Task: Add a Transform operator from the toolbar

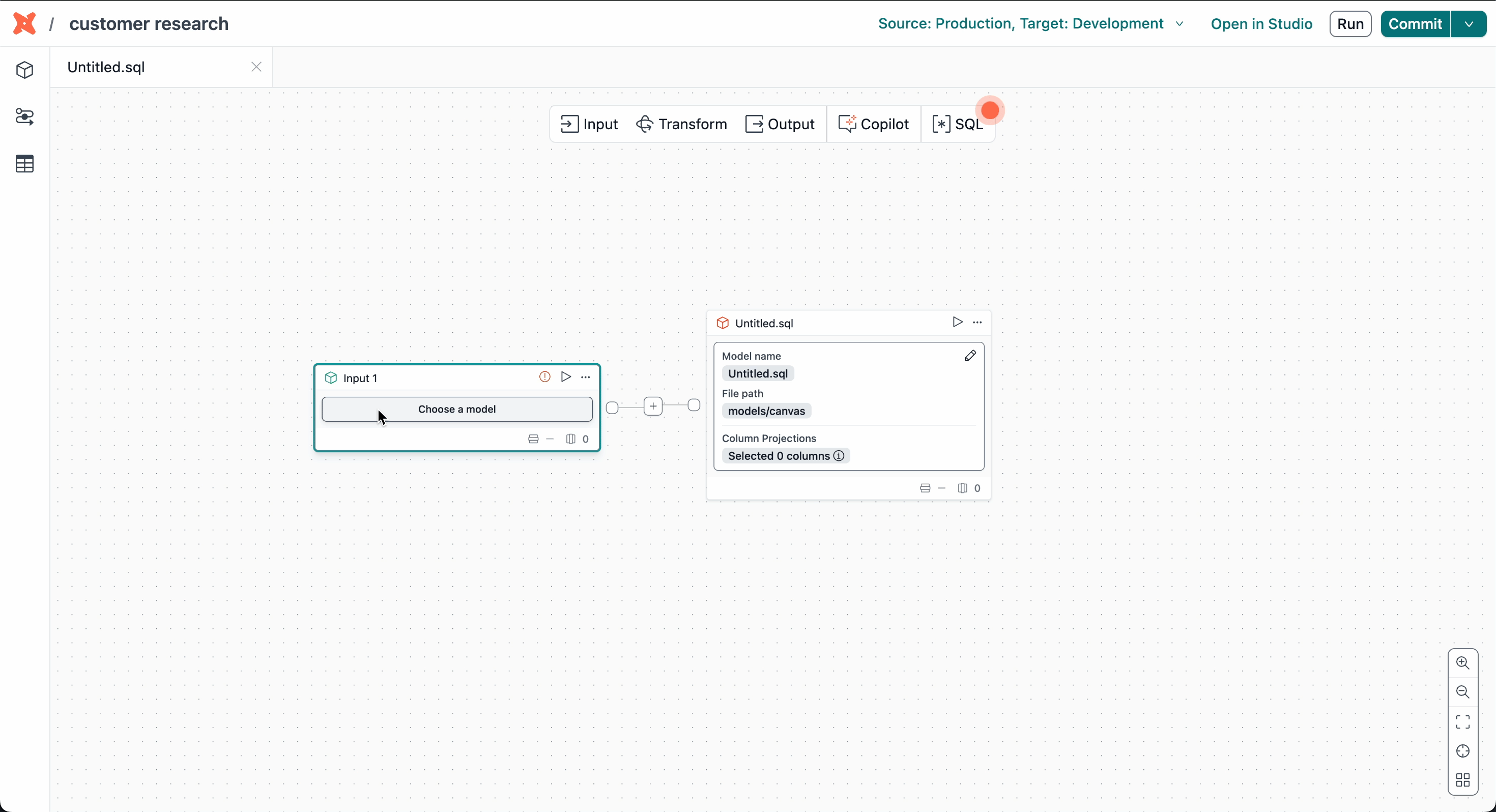Action: [682, 124]
